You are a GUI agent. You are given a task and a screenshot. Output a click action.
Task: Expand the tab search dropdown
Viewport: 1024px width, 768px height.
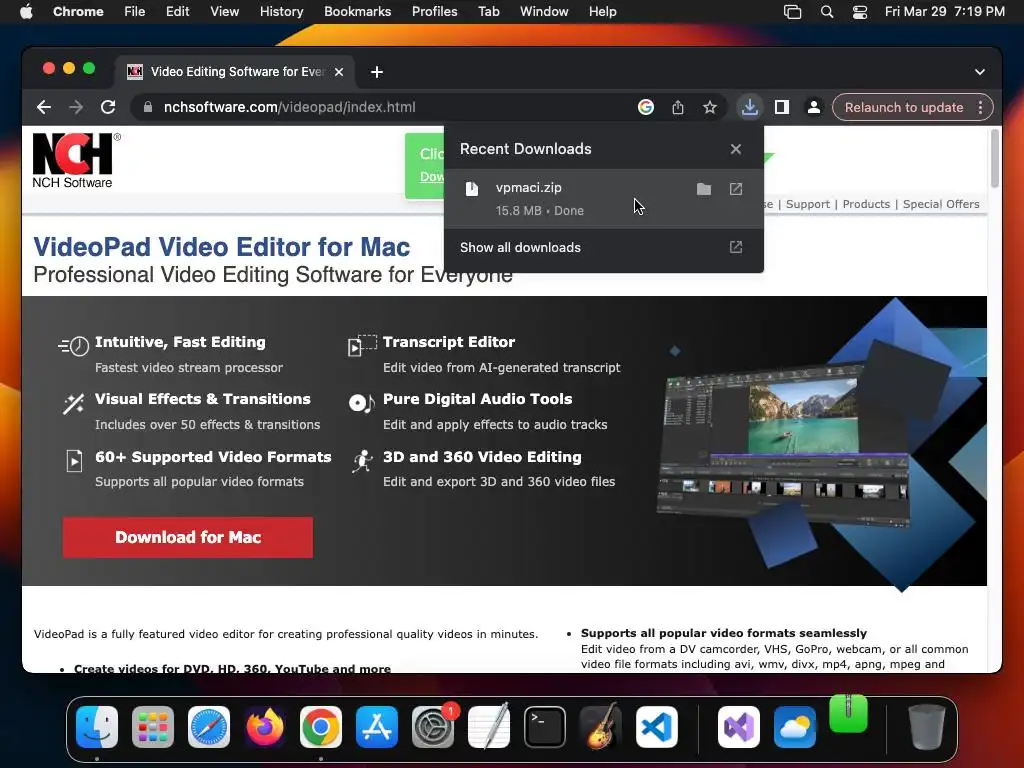(980, 72)
